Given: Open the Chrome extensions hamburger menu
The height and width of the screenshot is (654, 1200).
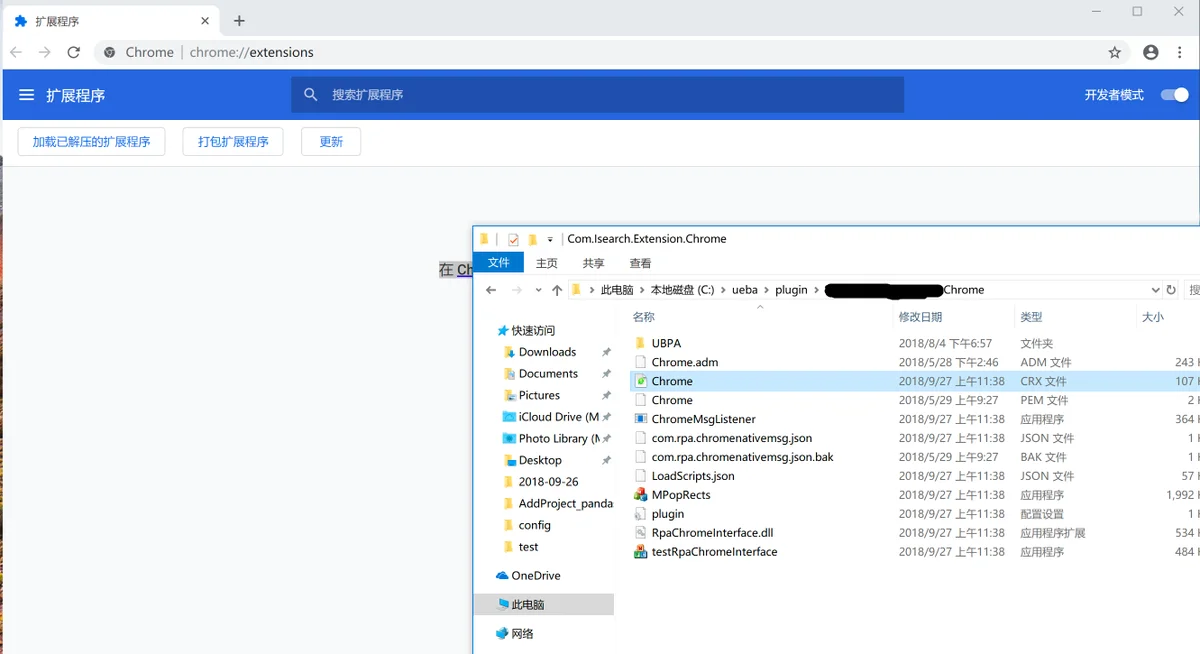Looking at the screenshot, I should (26, 95).
